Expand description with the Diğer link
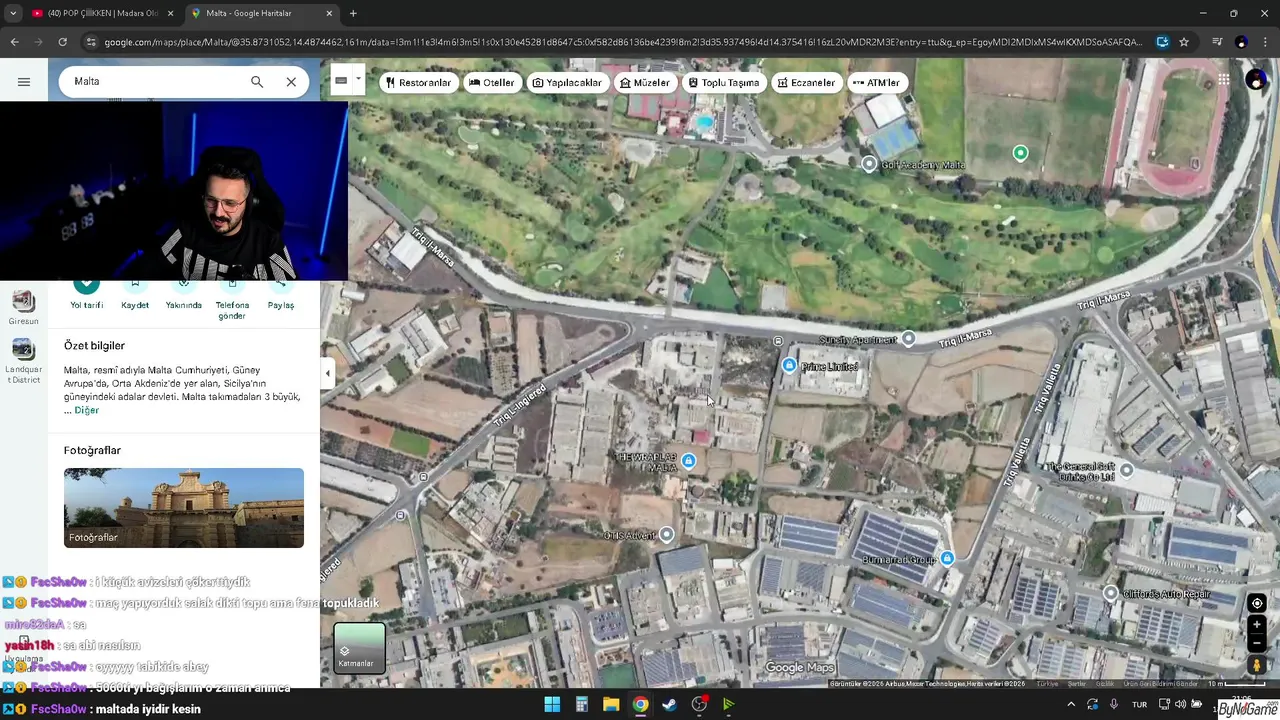1280x720 pixels. click(x=86, y=410)
